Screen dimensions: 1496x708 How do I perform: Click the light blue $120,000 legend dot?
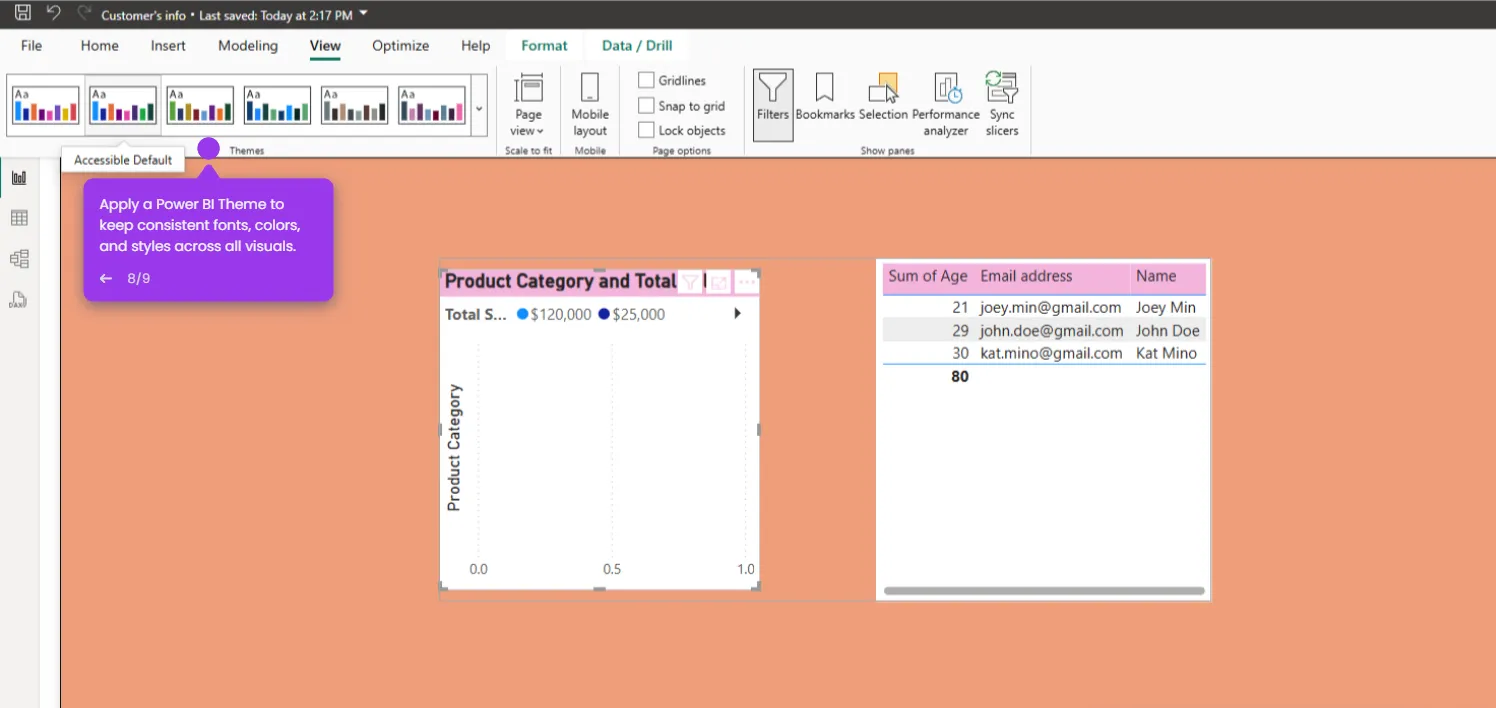(522, 314)
